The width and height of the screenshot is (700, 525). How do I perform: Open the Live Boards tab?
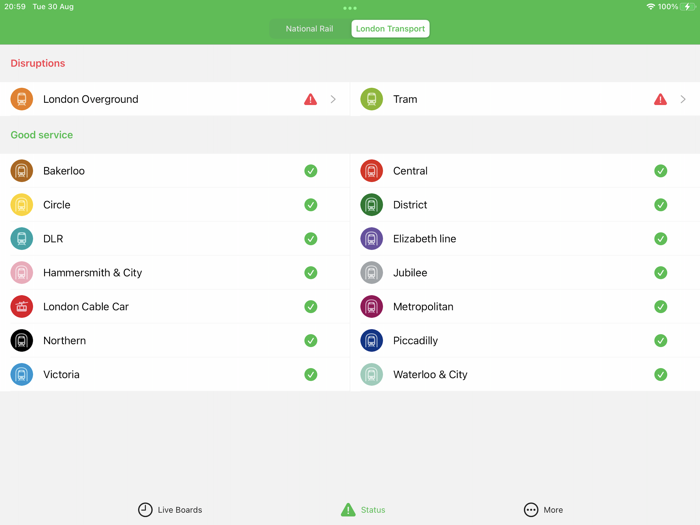tap(170, 510)
